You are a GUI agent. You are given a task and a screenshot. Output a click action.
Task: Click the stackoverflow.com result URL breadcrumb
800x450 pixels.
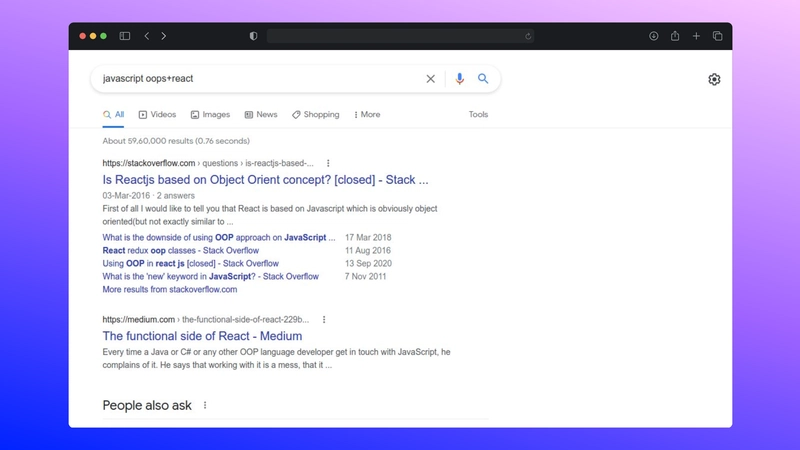[208, 163]
